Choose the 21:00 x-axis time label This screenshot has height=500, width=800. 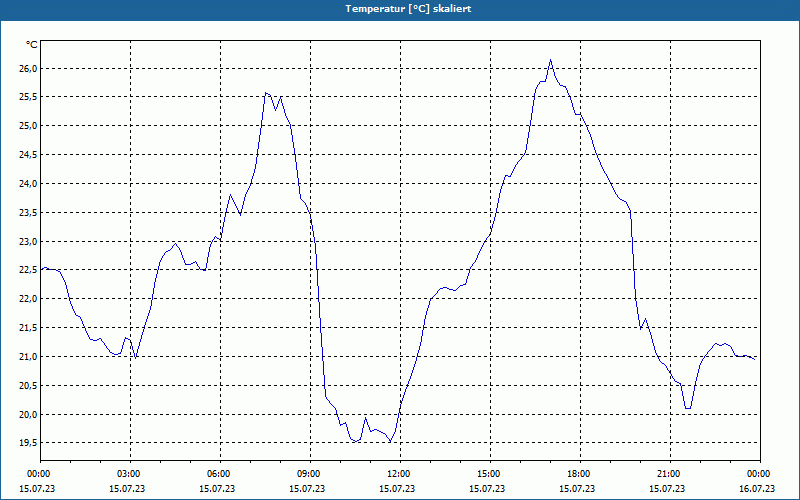tap(670, 474)
